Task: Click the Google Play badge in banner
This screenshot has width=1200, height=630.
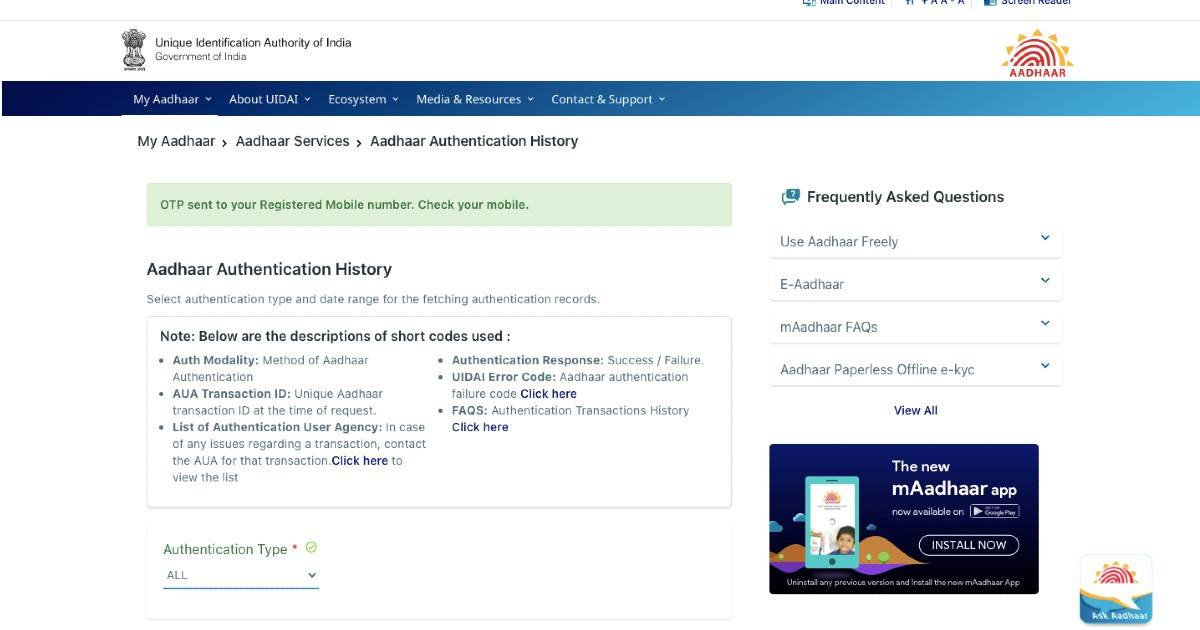Action: [994, 511]
